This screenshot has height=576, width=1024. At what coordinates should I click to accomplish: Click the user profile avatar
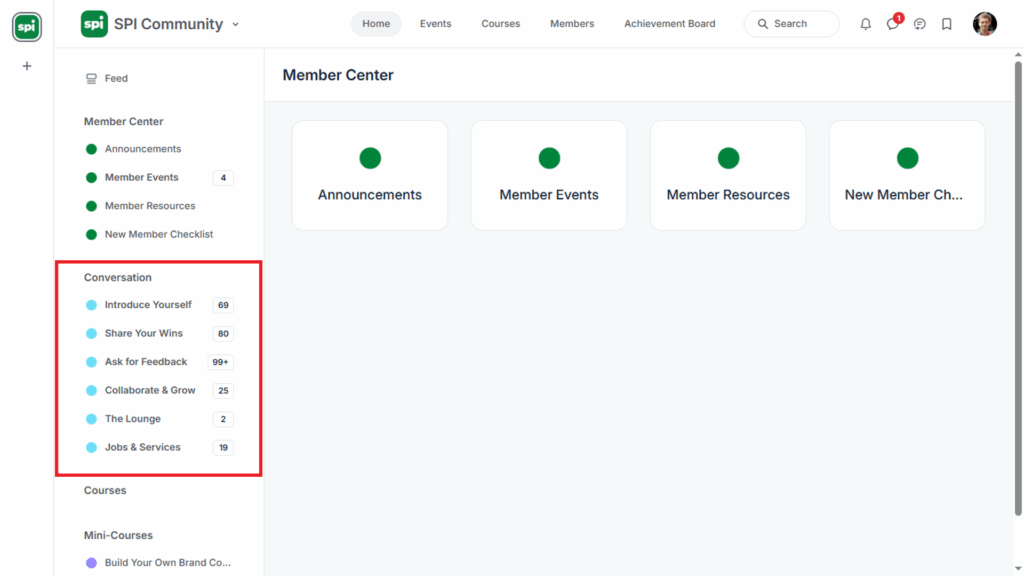pyautogui.click(x=984, y=24)
